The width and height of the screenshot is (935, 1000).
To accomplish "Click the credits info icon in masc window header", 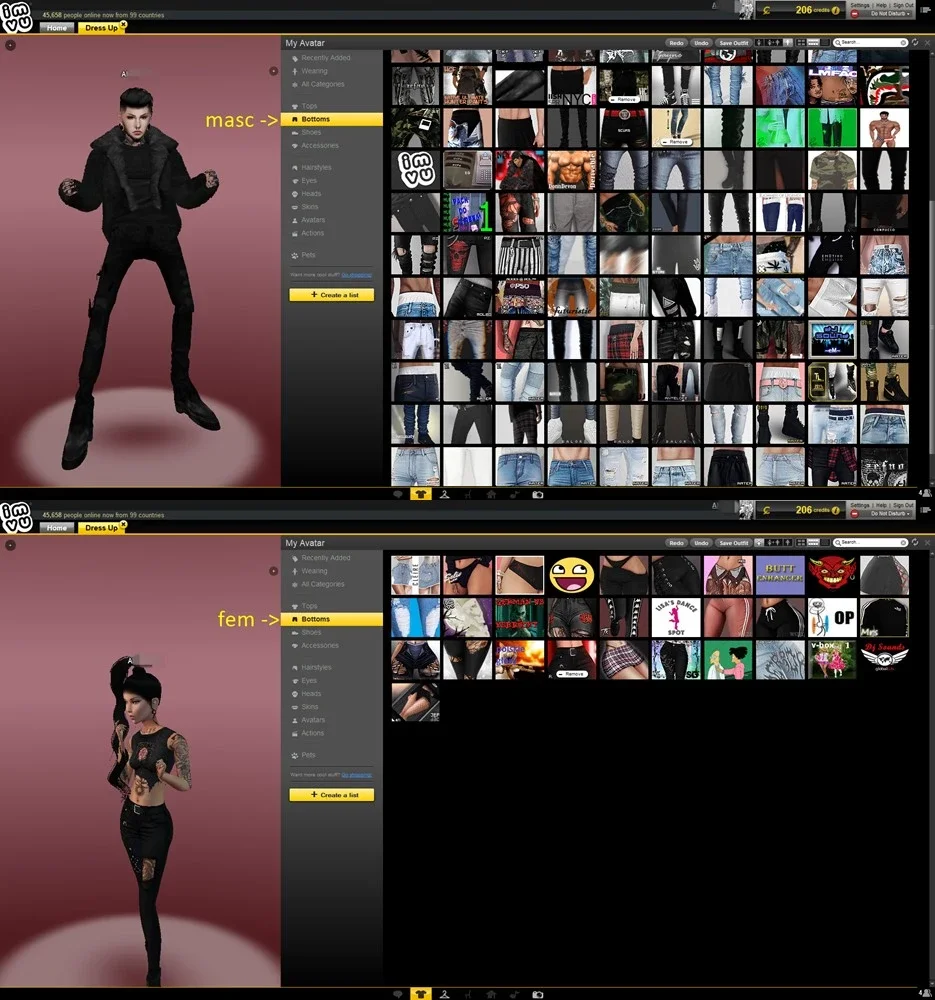I will point(836,10).
